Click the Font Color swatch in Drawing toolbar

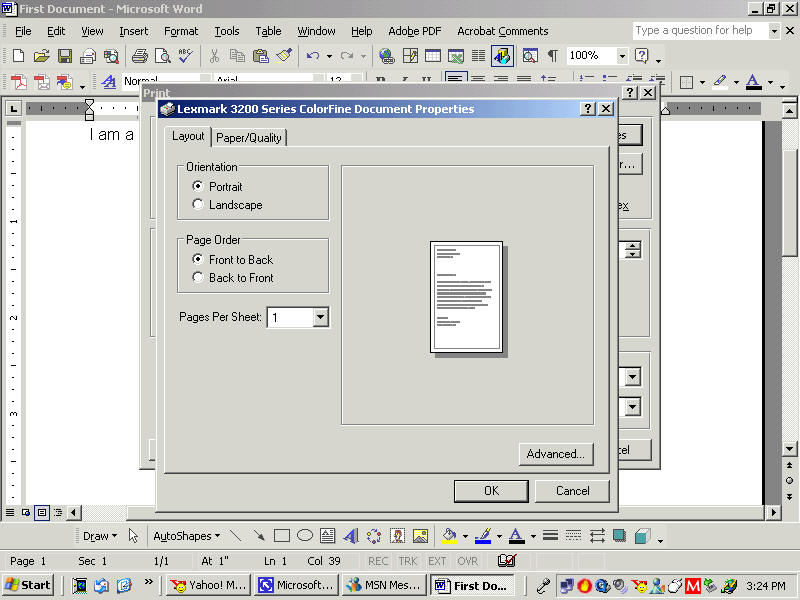click(x=516, y=536)
